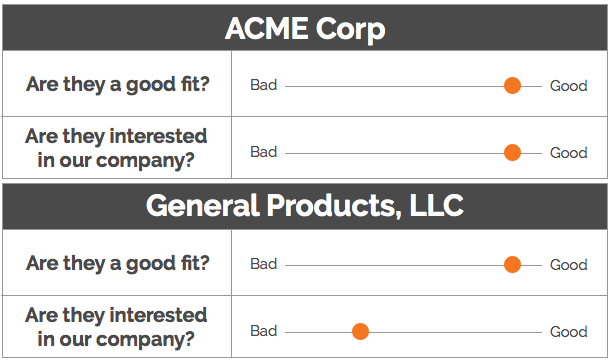Select 'Bad' on ACME Corp's good fit row
The image size is (610, 361).
tap(264, 85)
